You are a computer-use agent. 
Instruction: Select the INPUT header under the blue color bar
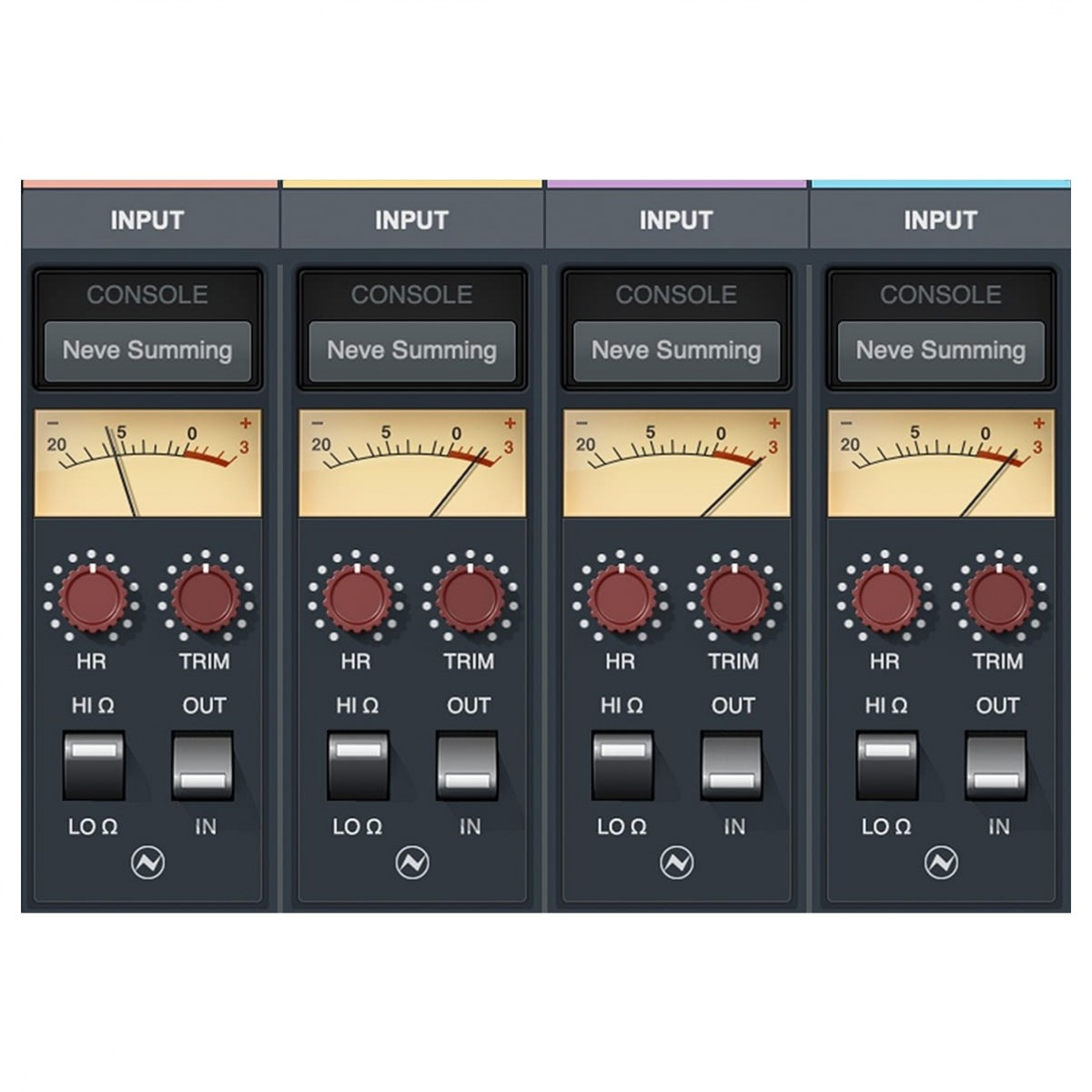(x=940, y=220)
